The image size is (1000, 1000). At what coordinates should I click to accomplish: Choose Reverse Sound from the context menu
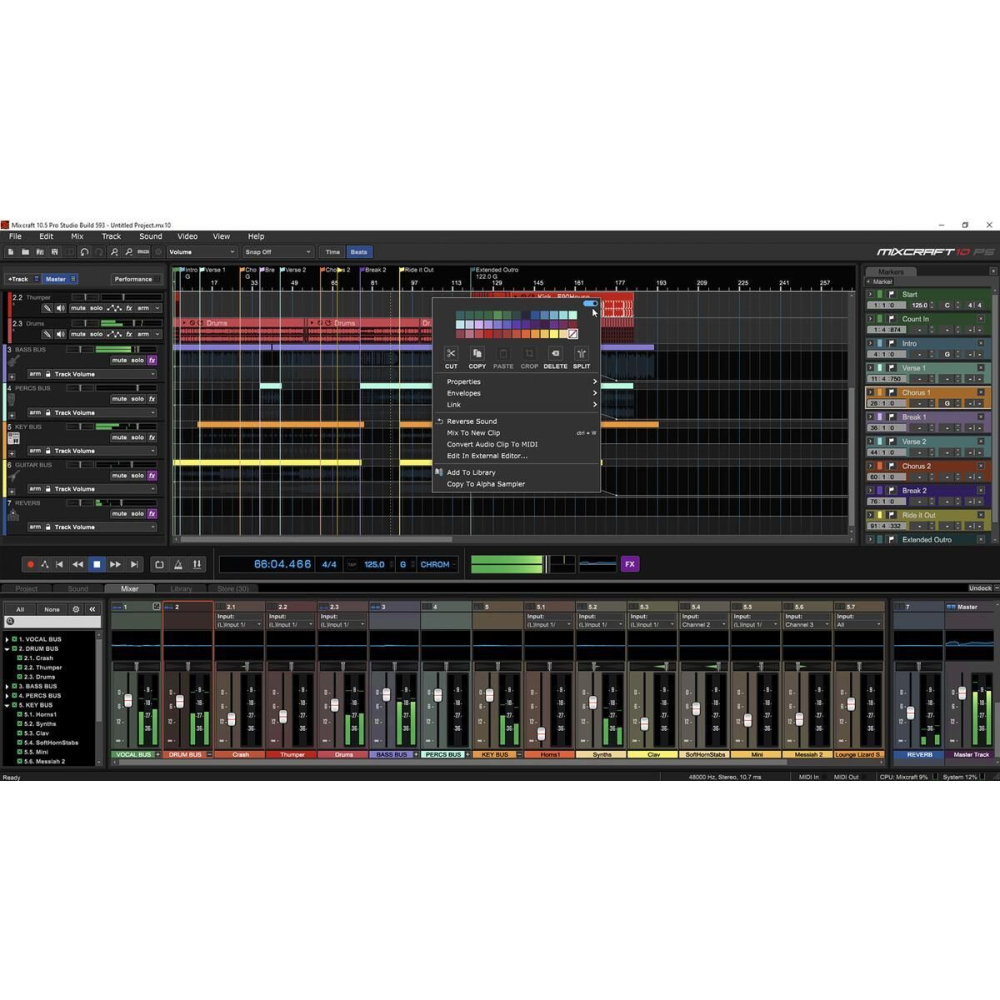pos(472,421)
